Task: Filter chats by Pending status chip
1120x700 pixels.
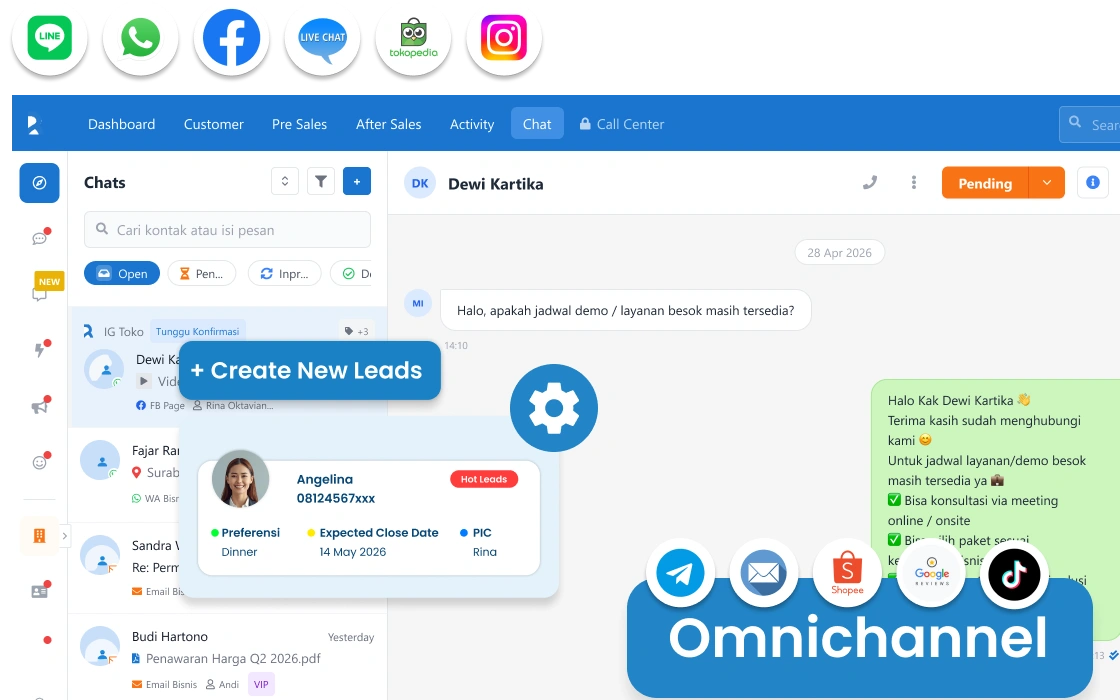Action: (x=201, y=274)
